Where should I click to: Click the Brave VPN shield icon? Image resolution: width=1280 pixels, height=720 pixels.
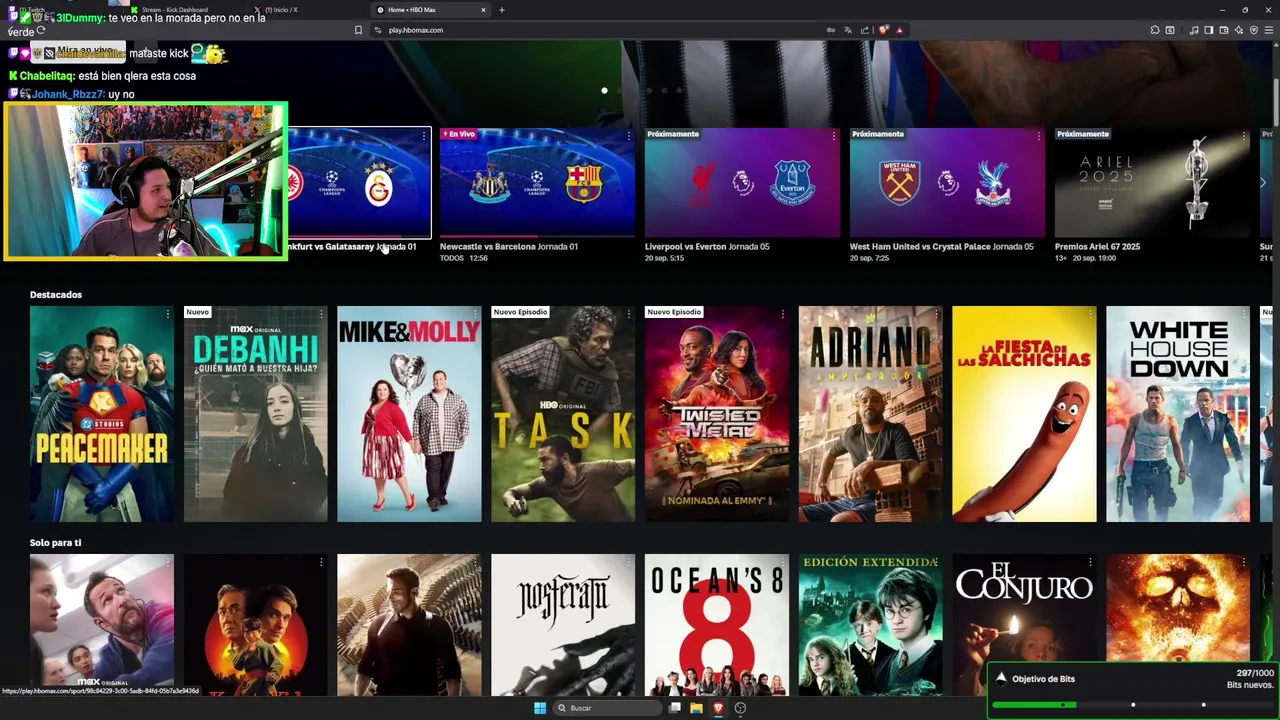[x=1253, y=30]
